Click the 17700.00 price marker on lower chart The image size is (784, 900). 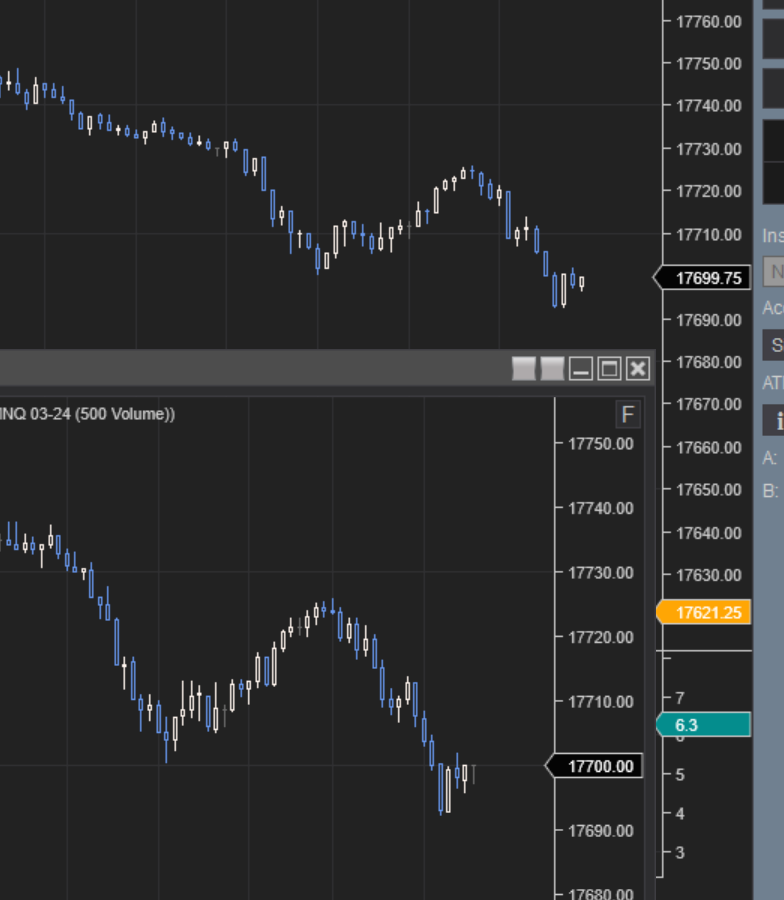(600, 766)
